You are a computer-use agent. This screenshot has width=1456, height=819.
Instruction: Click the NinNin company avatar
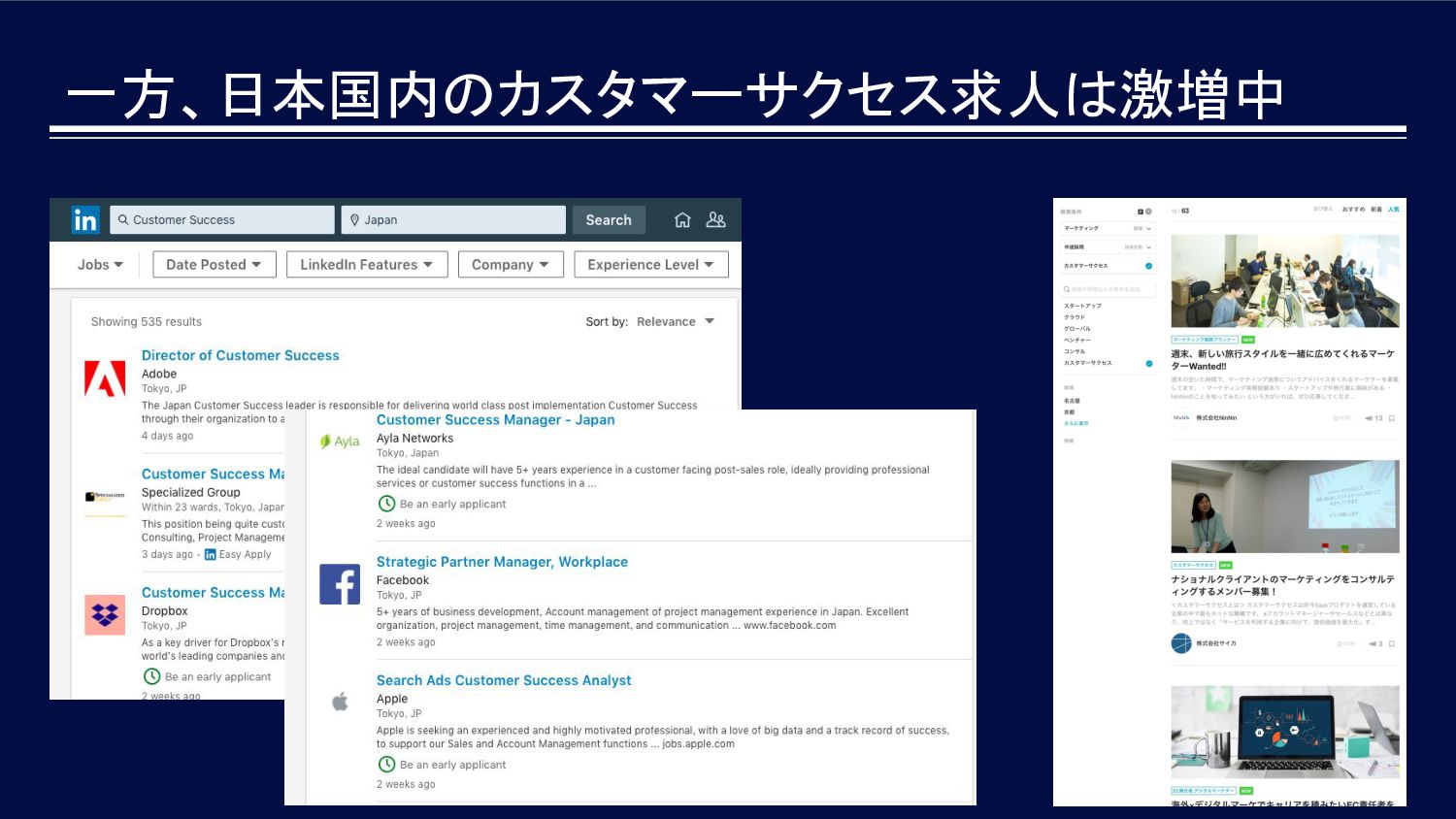1181,418
